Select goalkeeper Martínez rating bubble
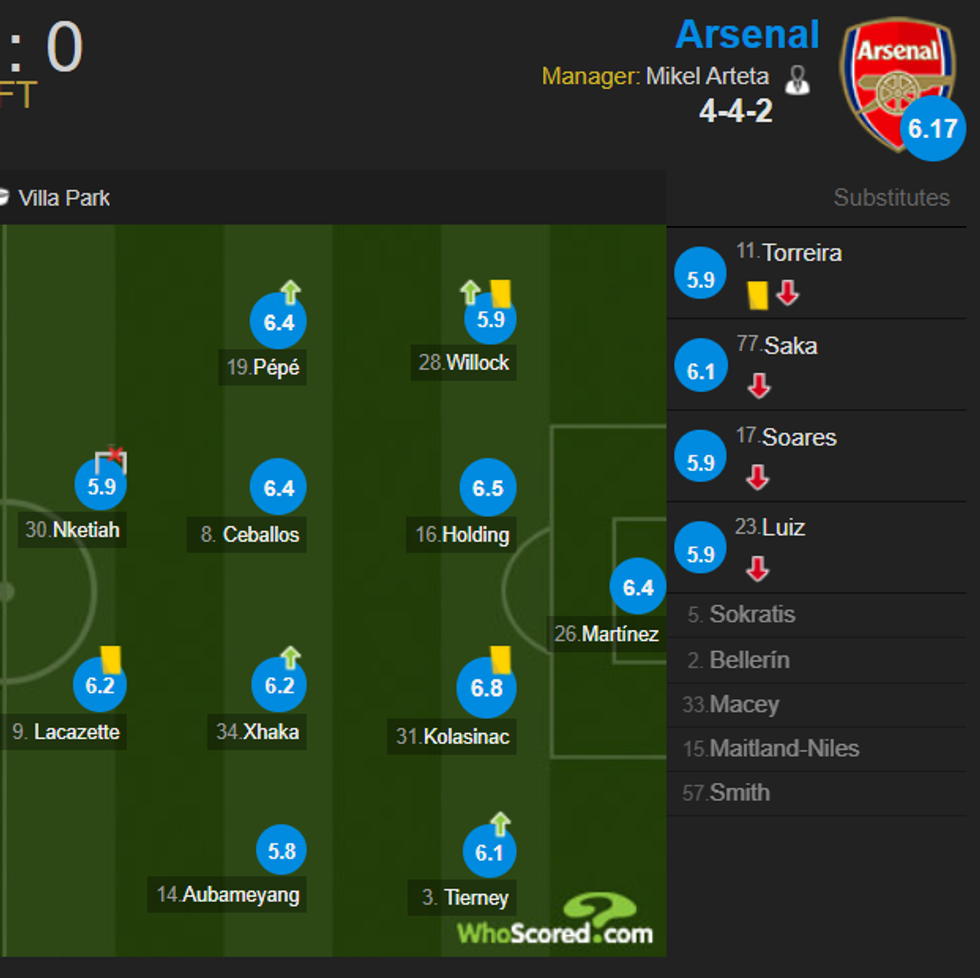Viewport: 980px width, 978px height. (638, 586)
